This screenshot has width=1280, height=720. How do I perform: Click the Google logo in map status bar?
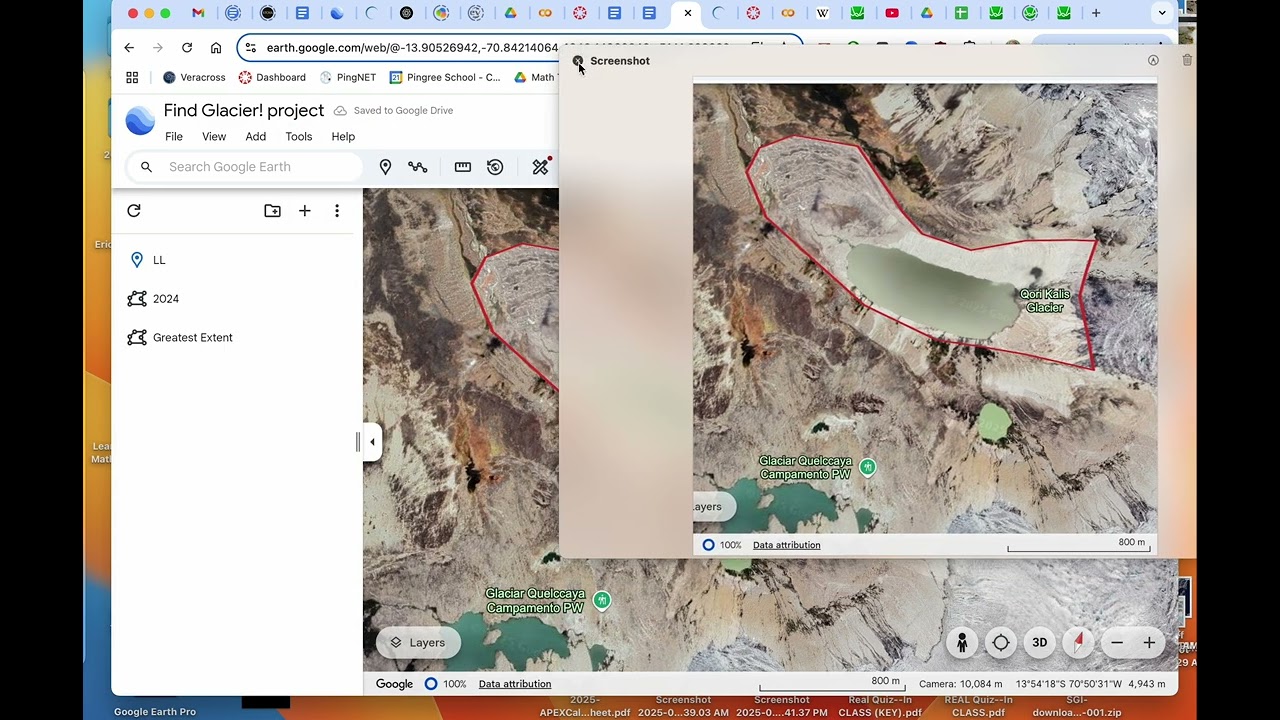(394, 684)
